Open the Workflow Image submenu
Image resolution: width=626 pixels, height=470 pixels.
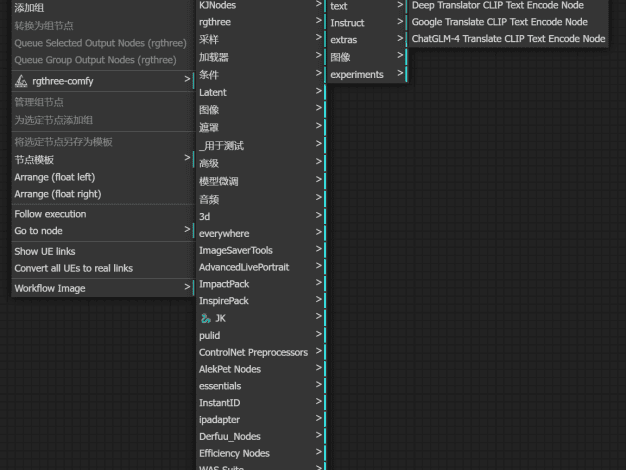click(103, 288)
